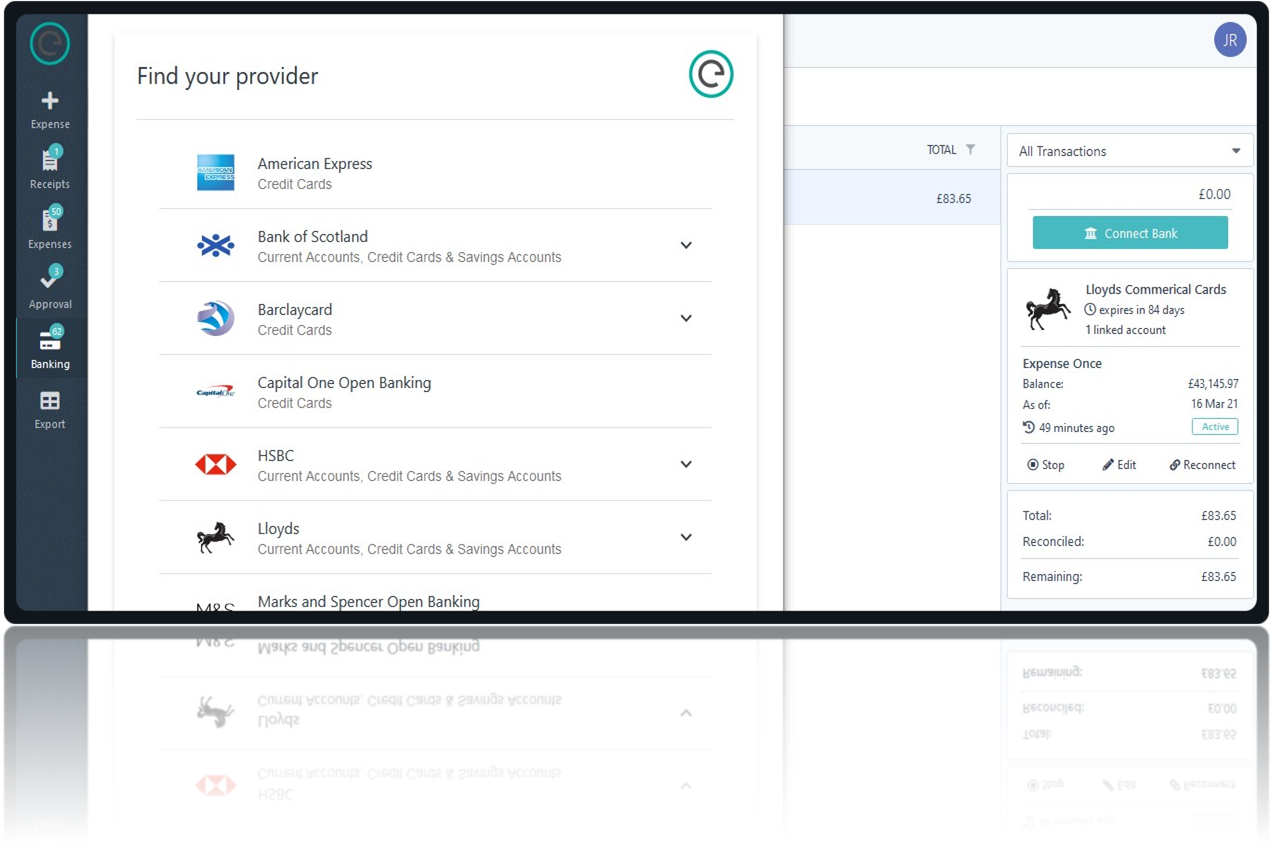Image resolution: width=1276 pixels, height=848 pixels.
Task: Click the Barclaycard logo
Action: pyautogui.click(x=216, y=318)
